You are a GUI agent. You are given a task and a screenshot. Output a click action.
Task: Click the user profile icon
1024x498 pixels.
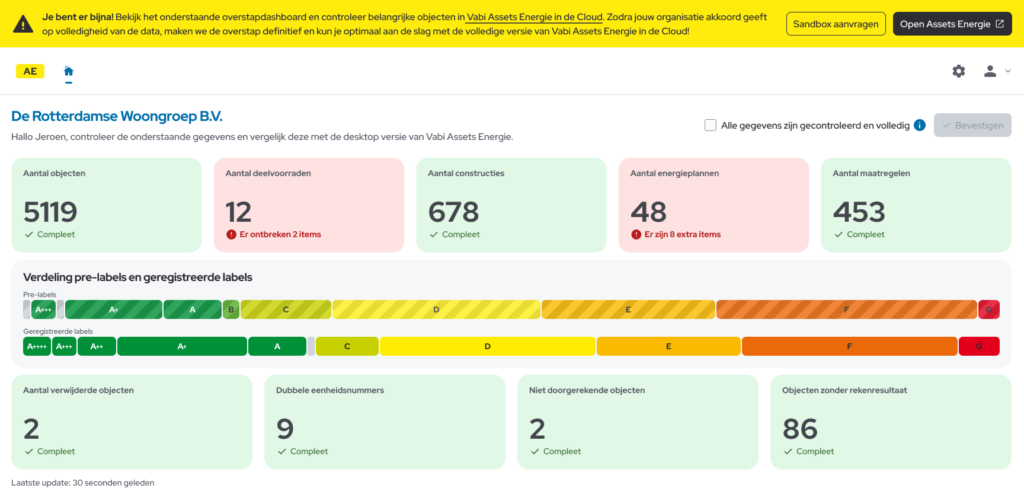click(x=990, y=71)
